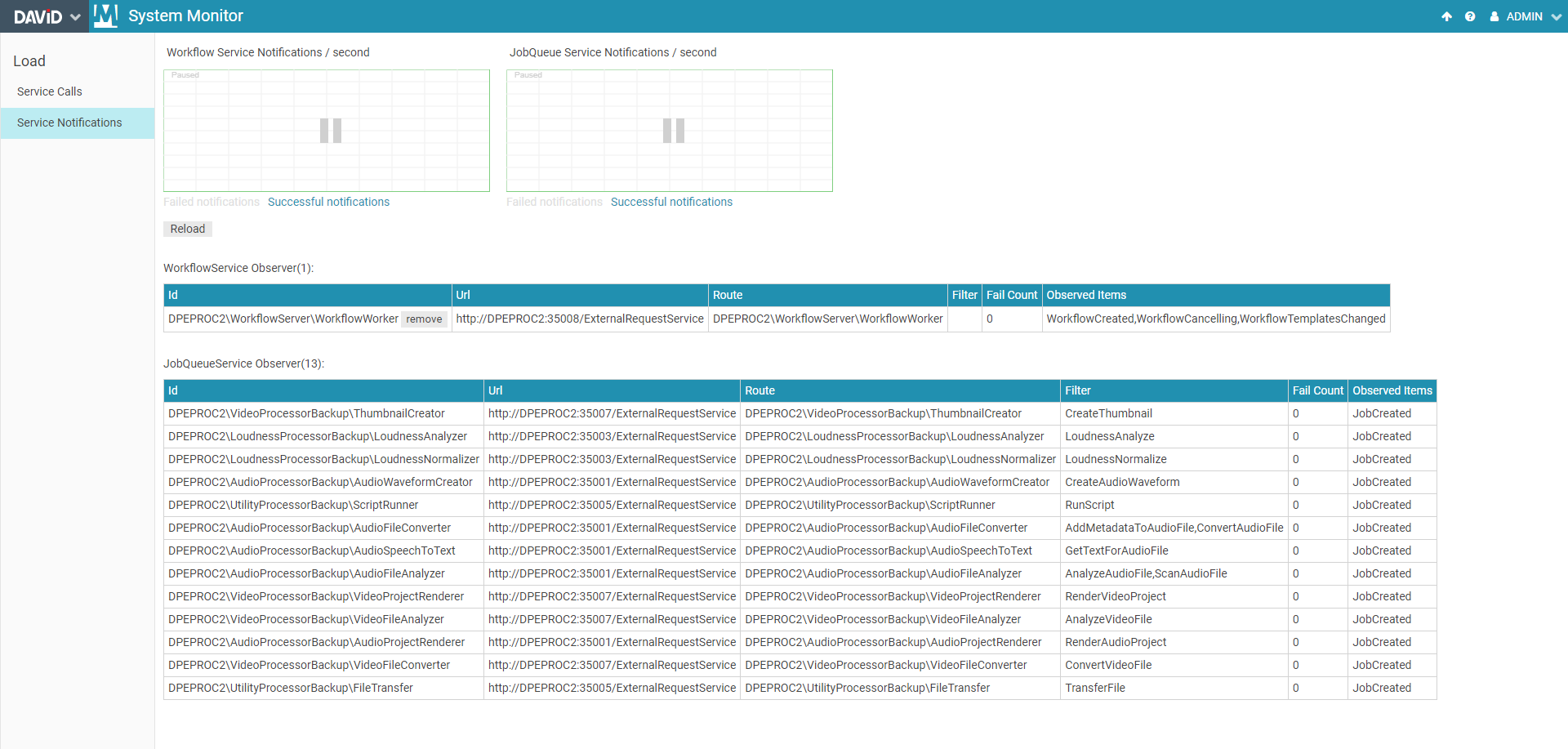Click the admin user profile icon
Viewport: 1568px width, 749px height.
(x=1494, y=16)
